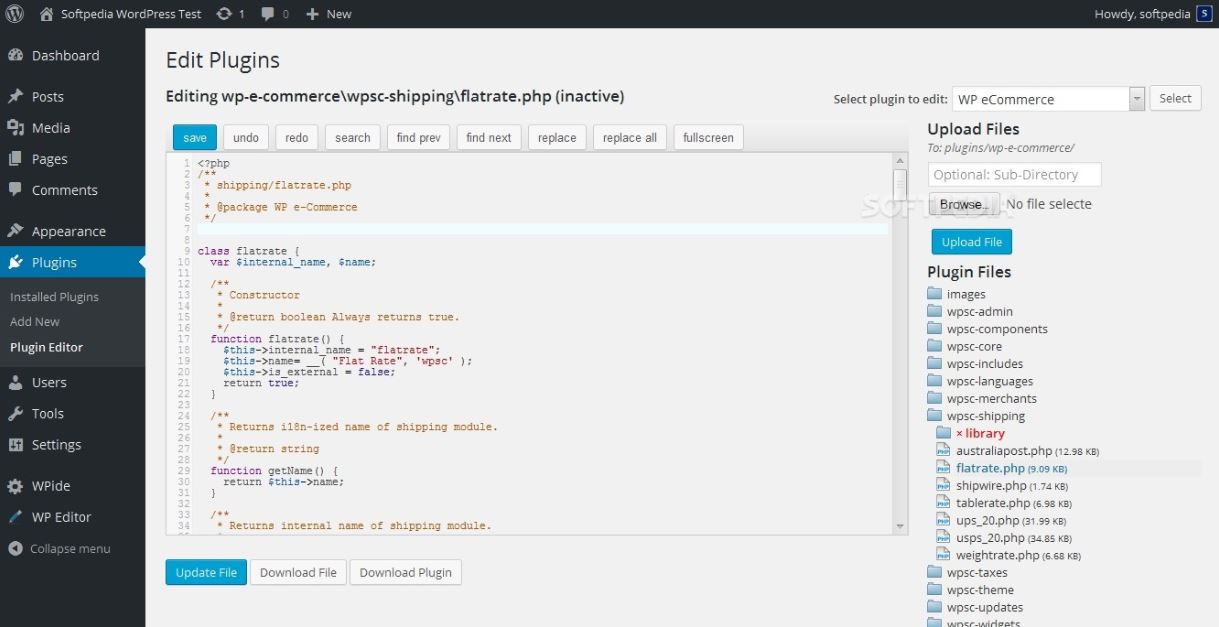1219x627 pixels.
Task: Click the blue save button
Action: click(195, 138)
